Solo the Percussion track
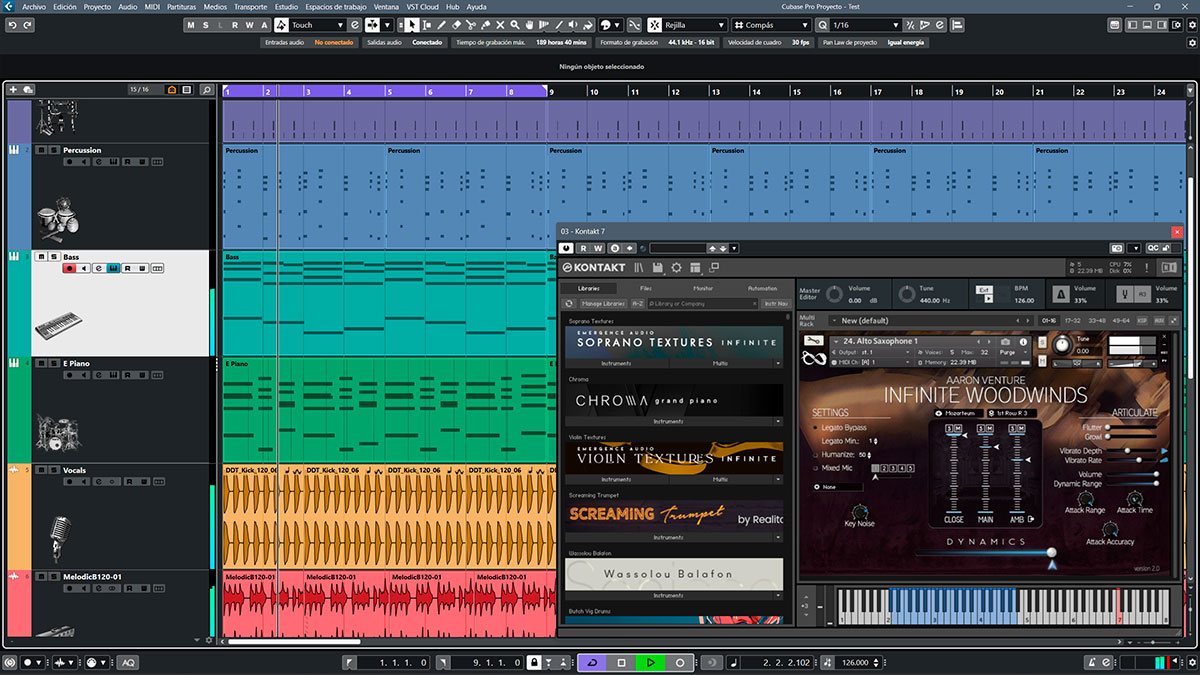 coord(53,150)
